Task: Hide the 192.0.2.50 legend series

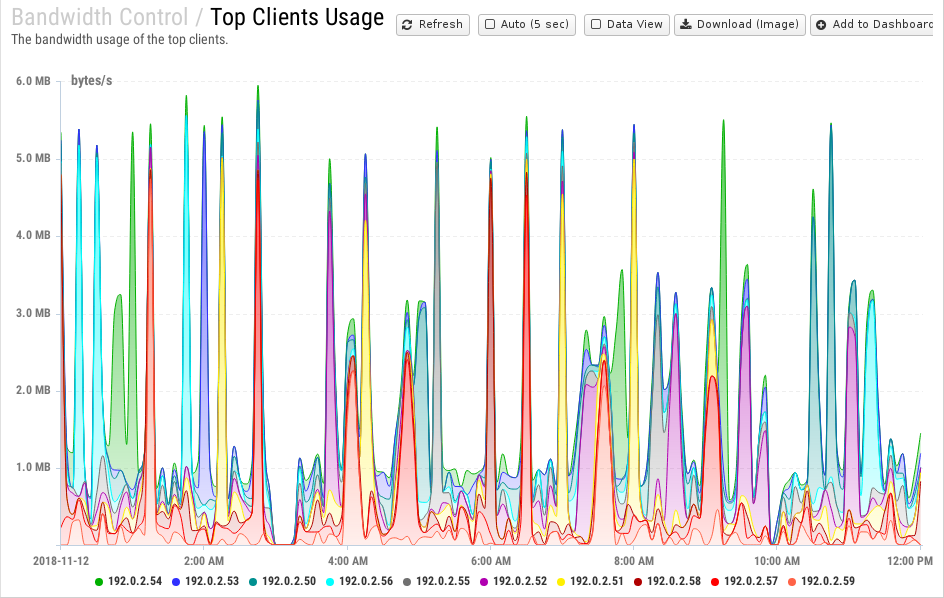Action: click(x=282, y=581)
